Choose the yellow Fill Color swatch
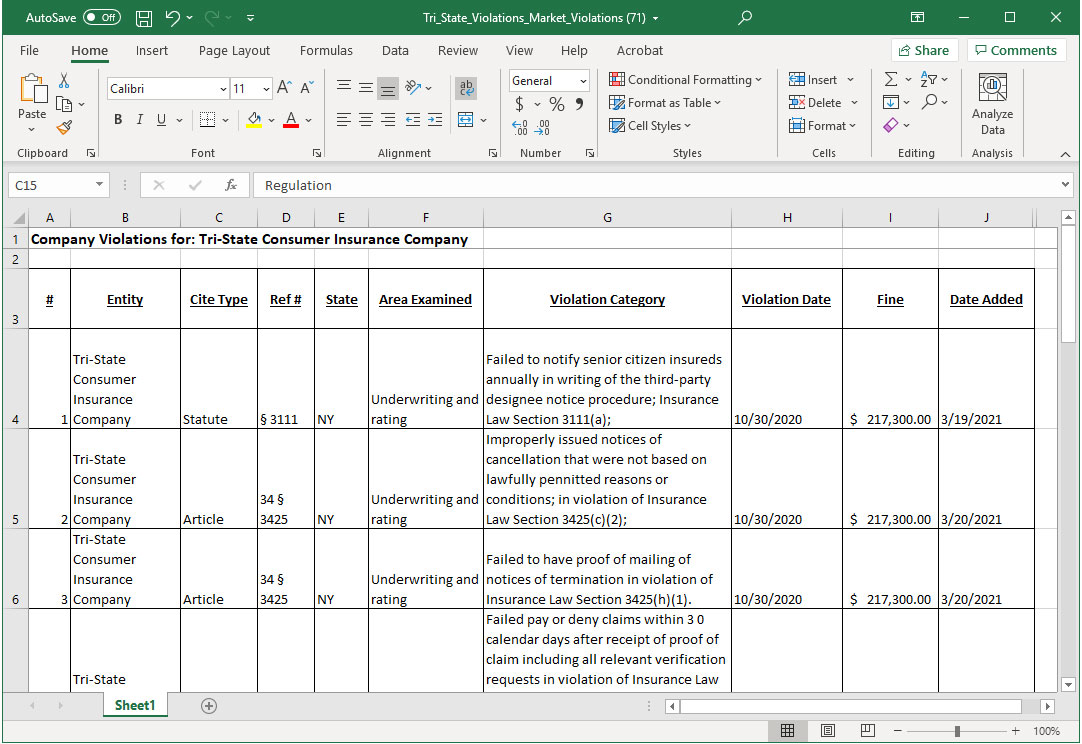 254,120
